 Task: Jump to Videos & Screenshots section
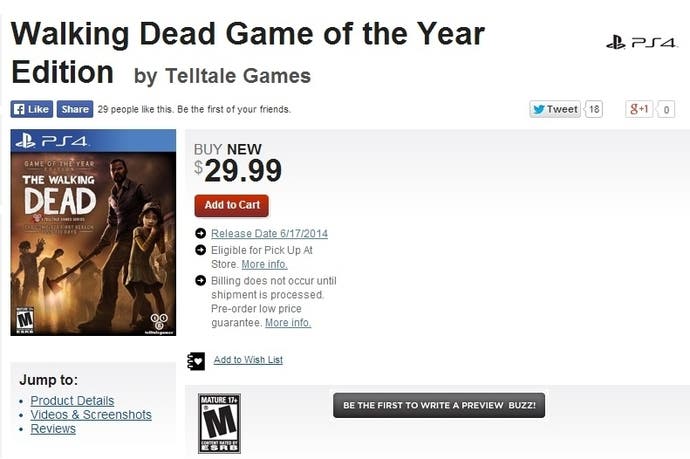(91, 415)
